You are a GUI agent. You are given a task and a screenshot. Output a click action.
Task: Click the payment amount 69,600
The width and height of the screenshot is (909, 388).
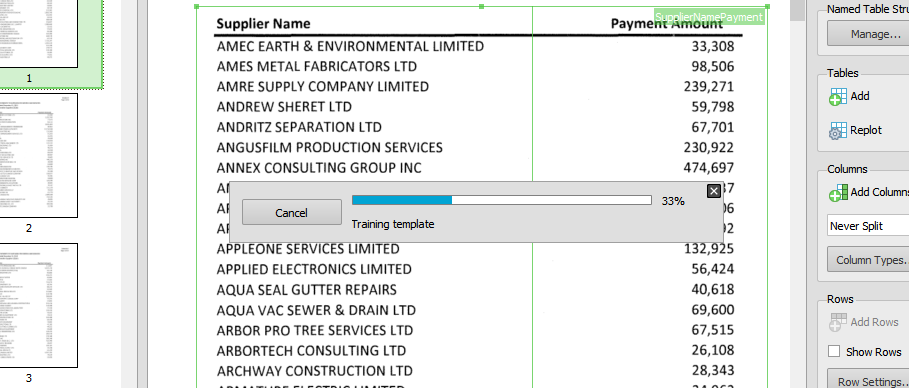tap(712, 310)
